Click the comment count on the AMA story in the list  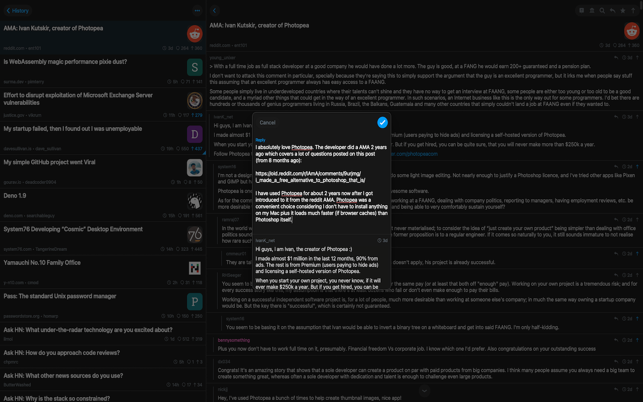(x=182, y=48)
